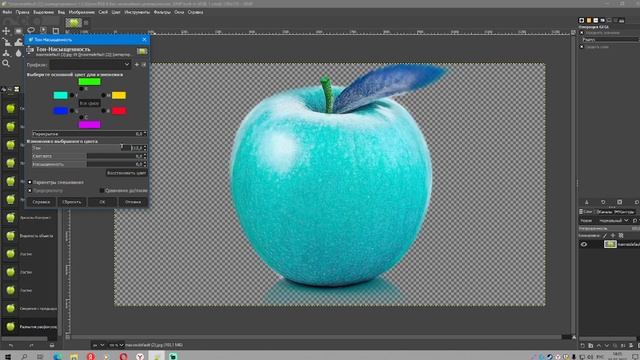Image resolution: width=640 pixels, height=360 pixels.
Task: Select the Bucket Fill tool
Action: (x=18, y=42)
